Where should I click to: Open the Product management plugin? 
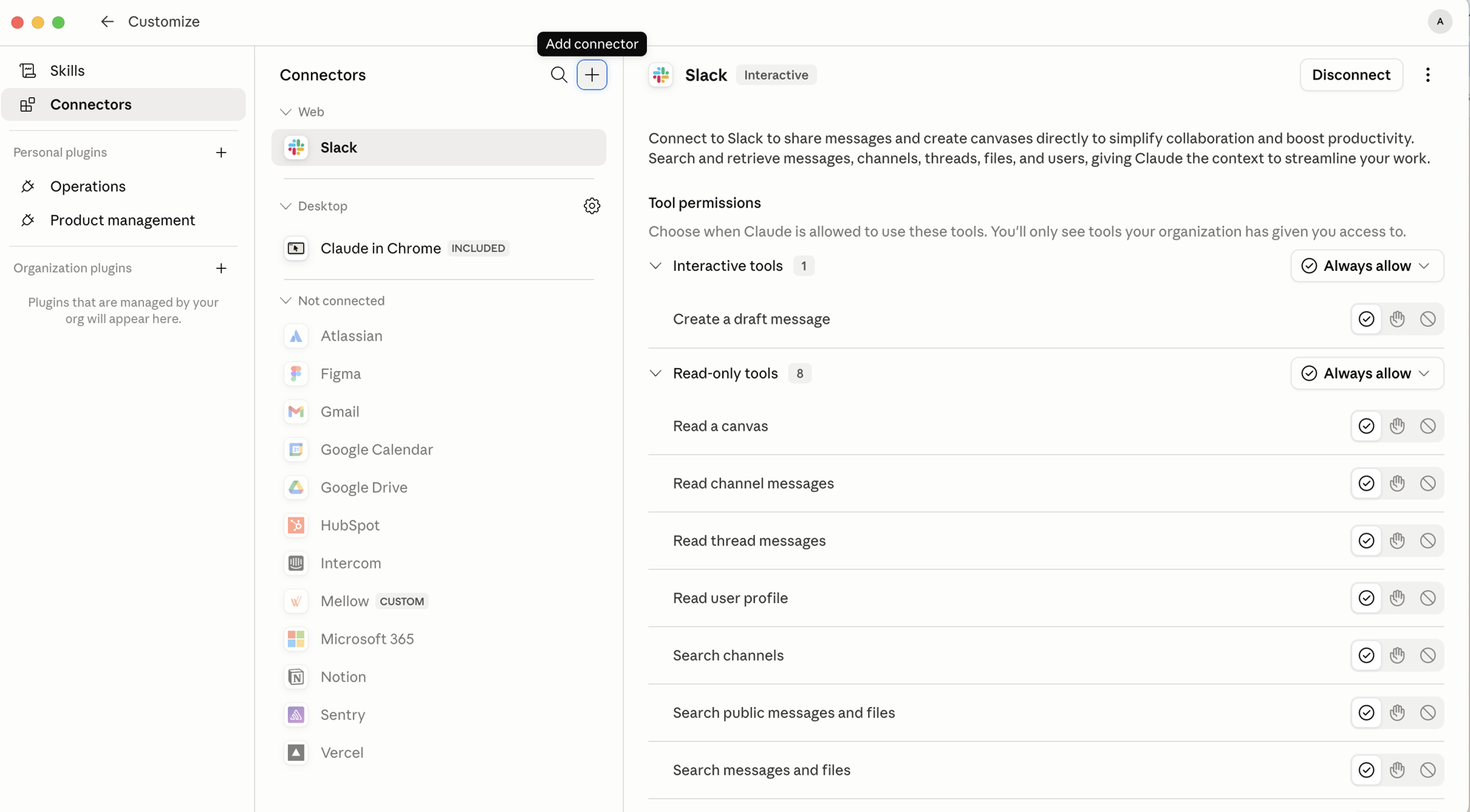(123, 220)
